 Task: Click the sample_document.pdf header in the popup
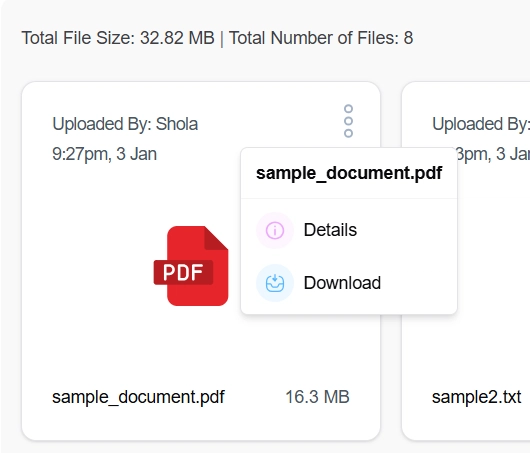[349, 173]
